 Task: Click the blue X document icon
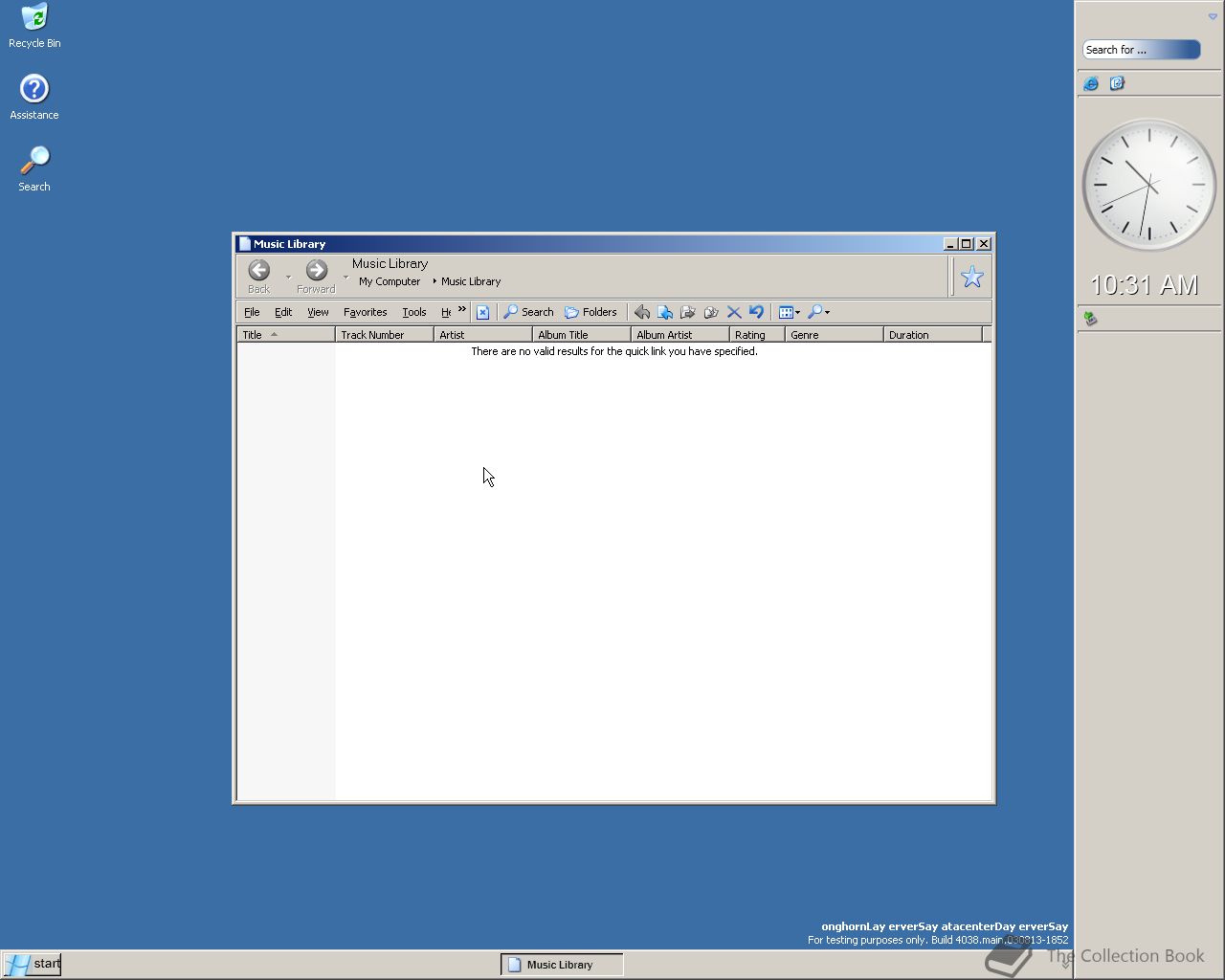482,312
